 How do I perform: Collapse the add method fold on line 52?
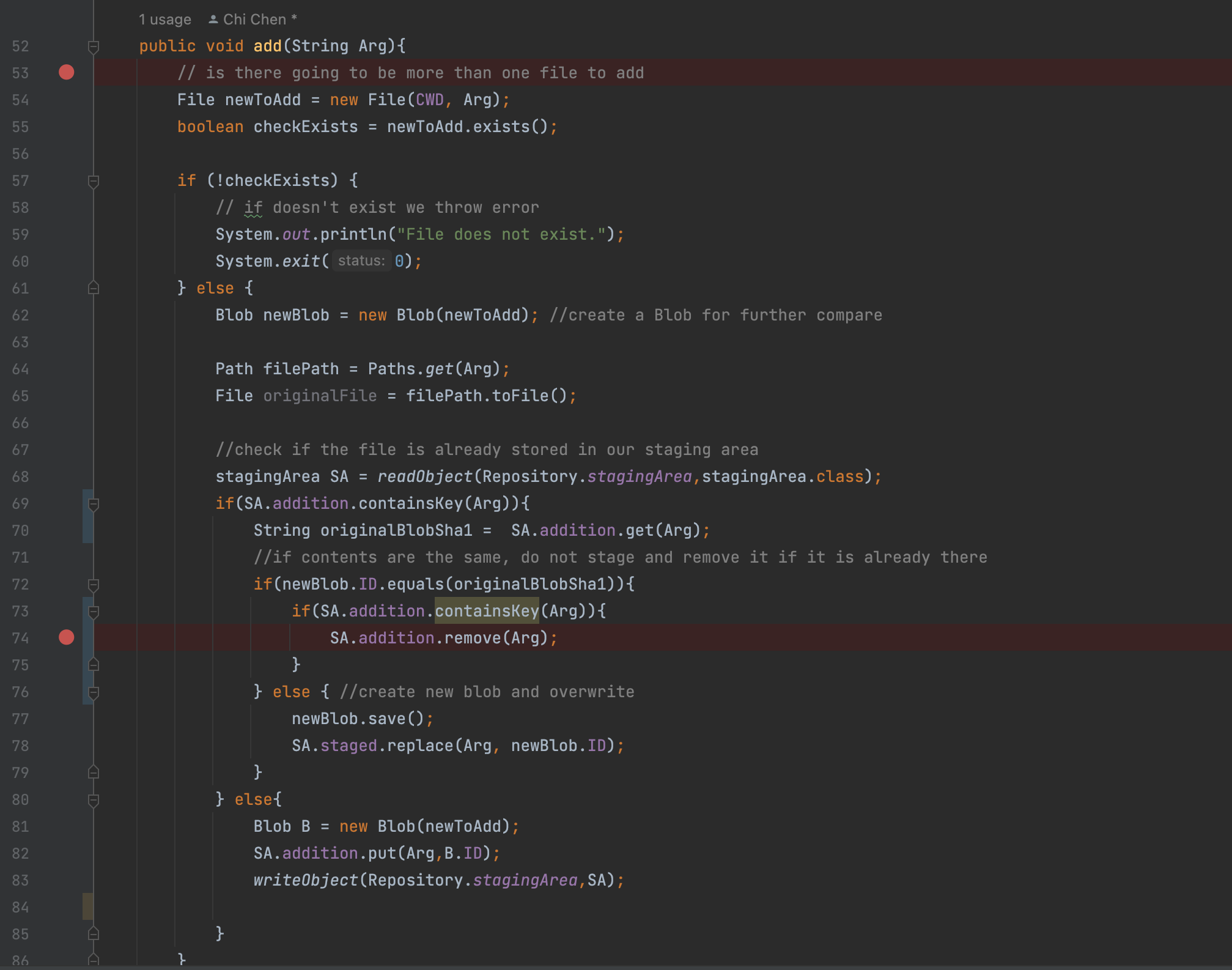click(x=94, y=46)
